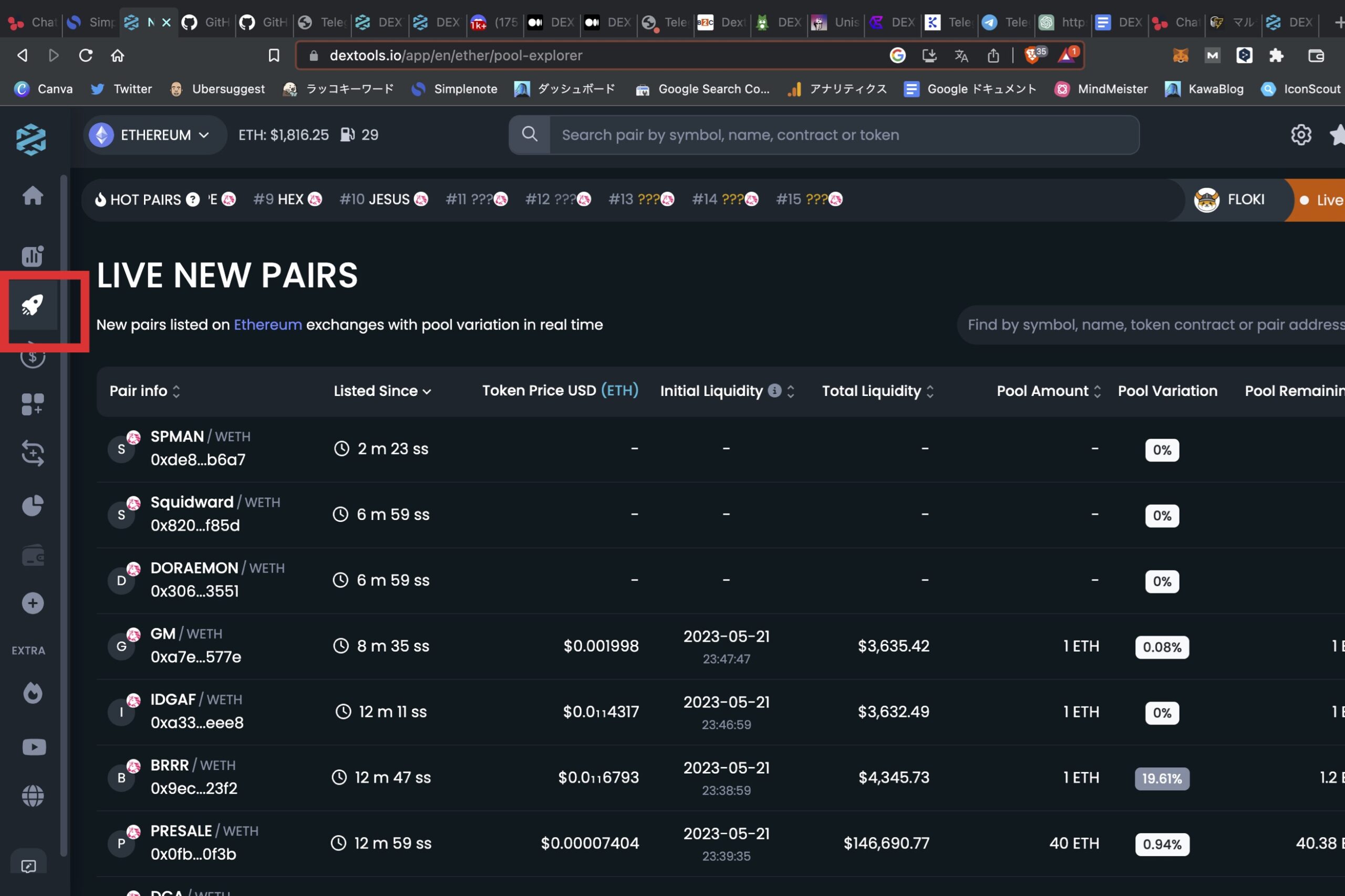Click the Ethereum link in the subtitle

(267, 325)
